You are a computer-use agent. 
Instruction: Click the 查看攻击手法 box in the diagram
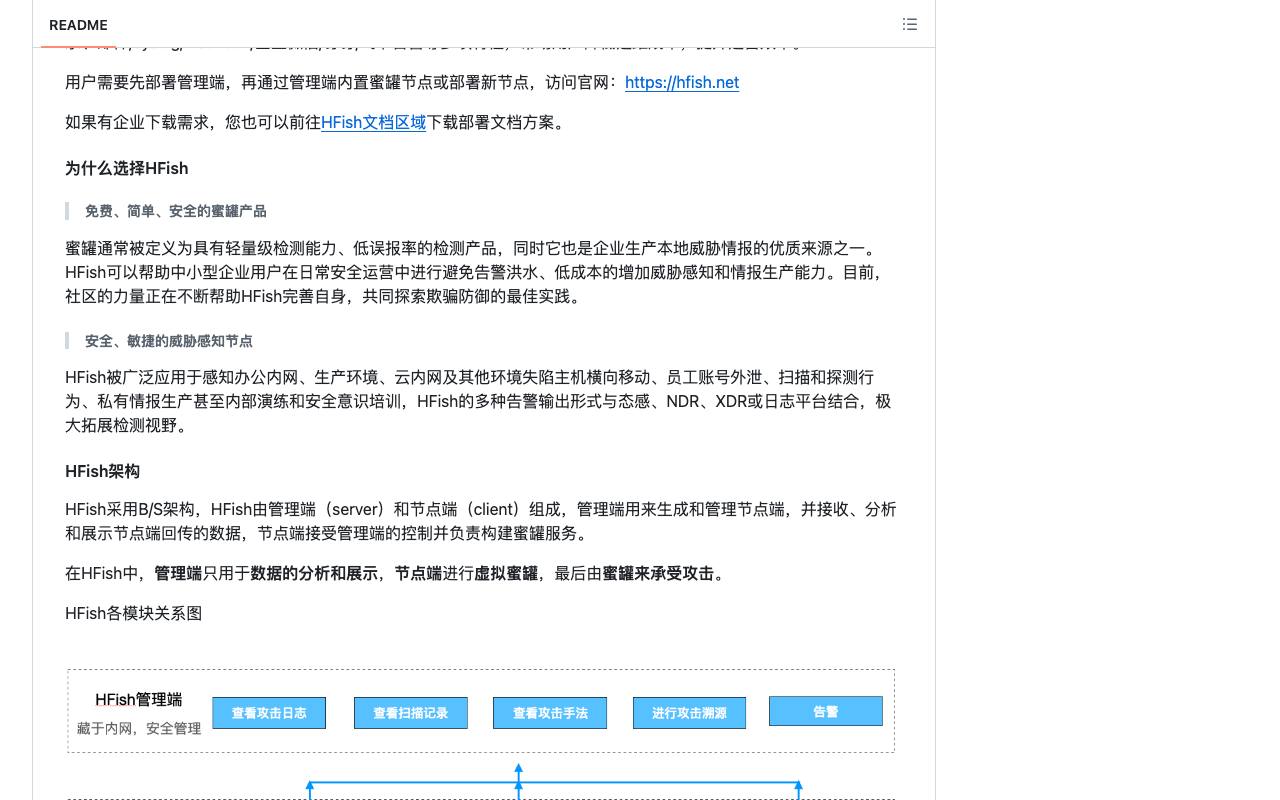550,713
